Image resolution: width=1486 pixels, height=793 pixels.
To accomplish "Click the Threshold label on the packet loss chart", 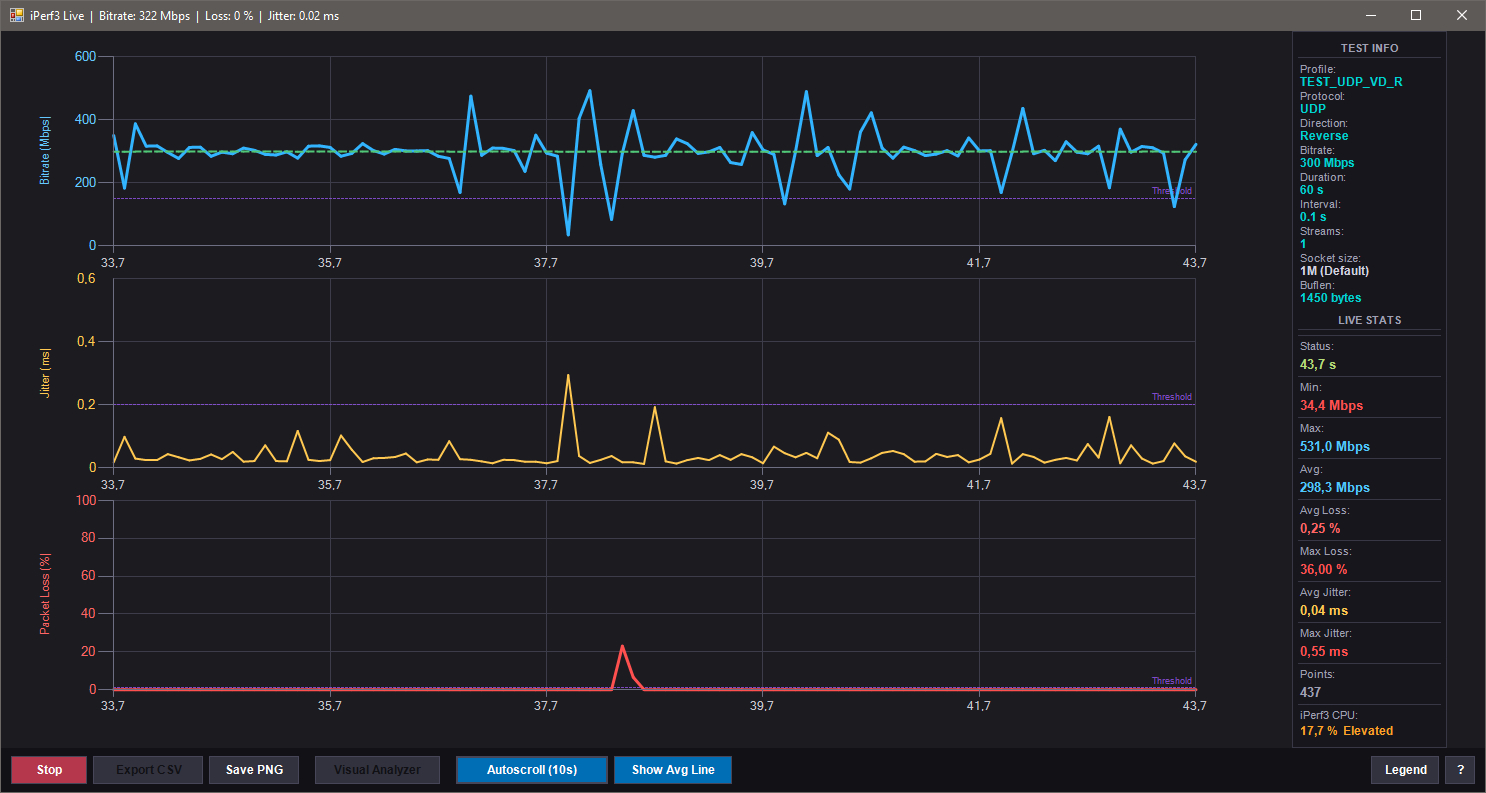I will [x=1171, y=681].
